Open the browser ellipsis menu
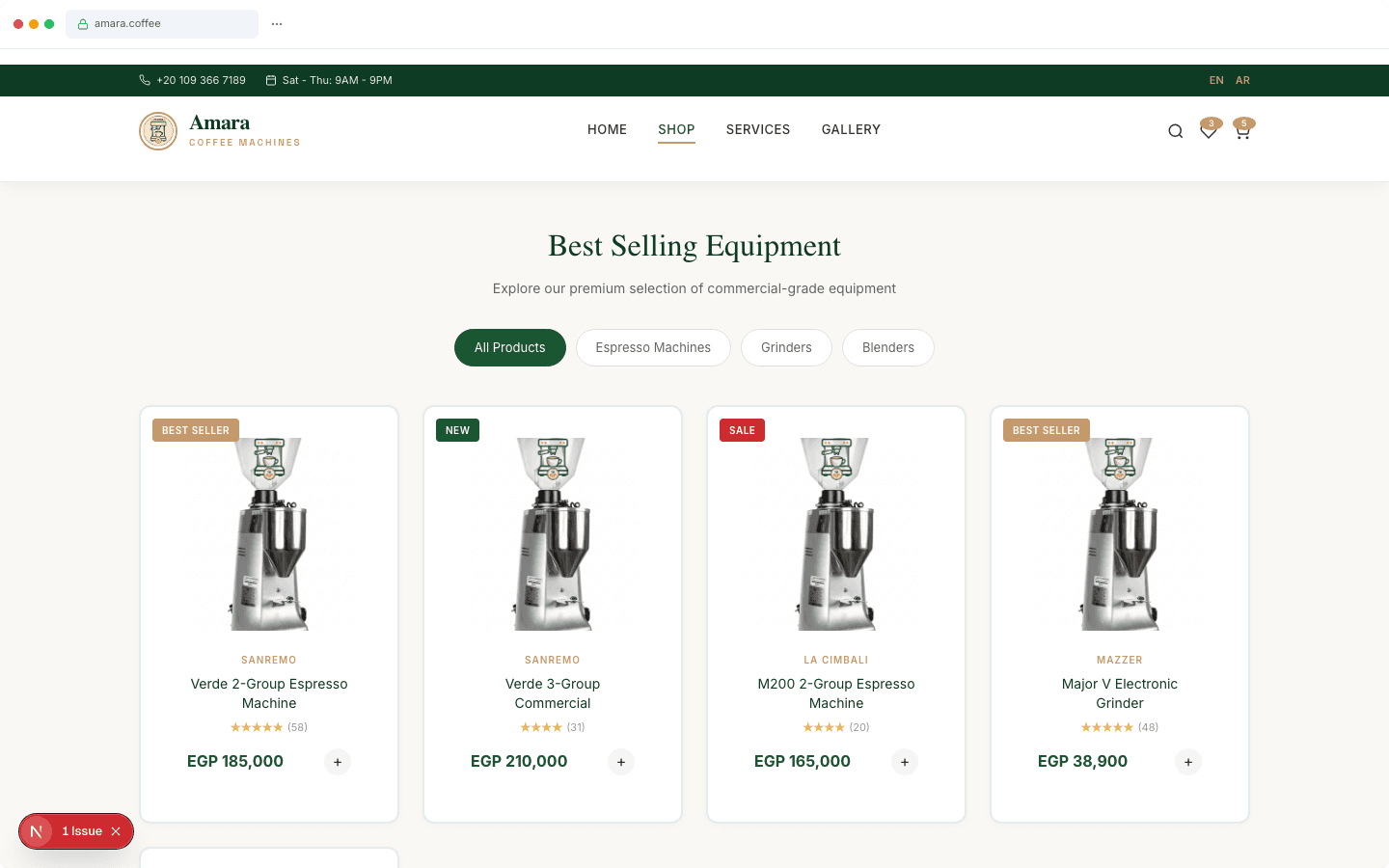 coord(277,24)
